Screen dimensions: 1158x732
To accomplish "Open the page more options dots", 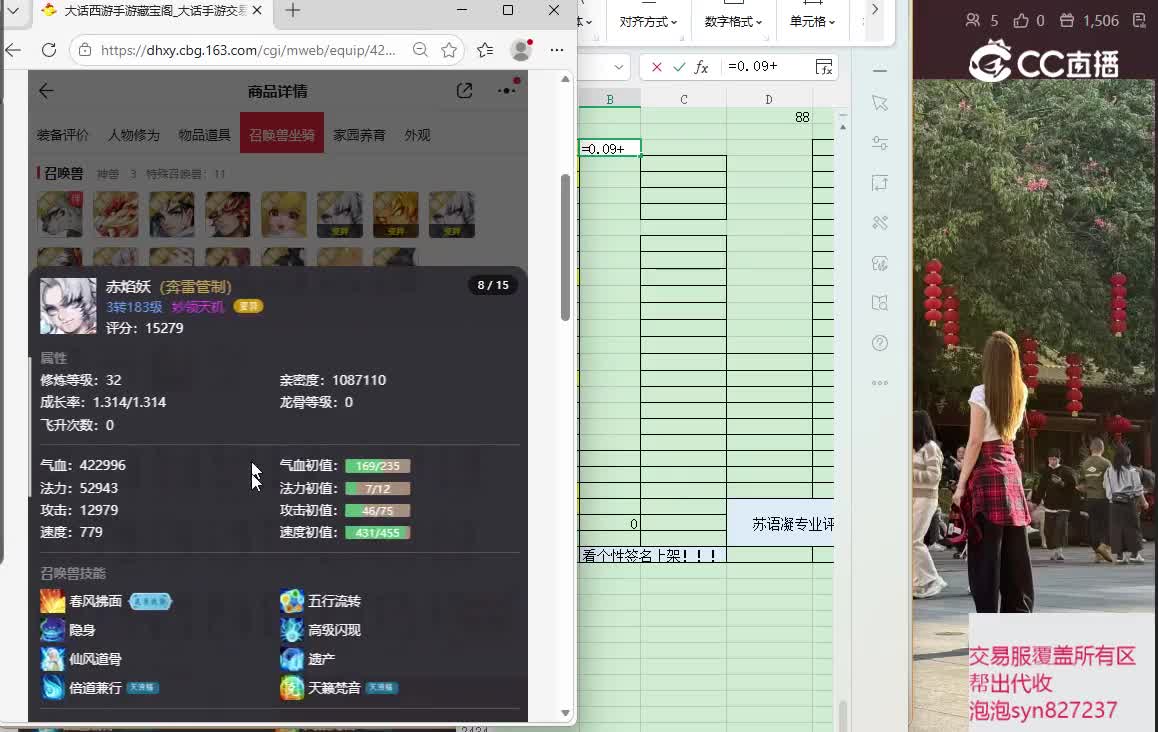I will coord(507,90).
